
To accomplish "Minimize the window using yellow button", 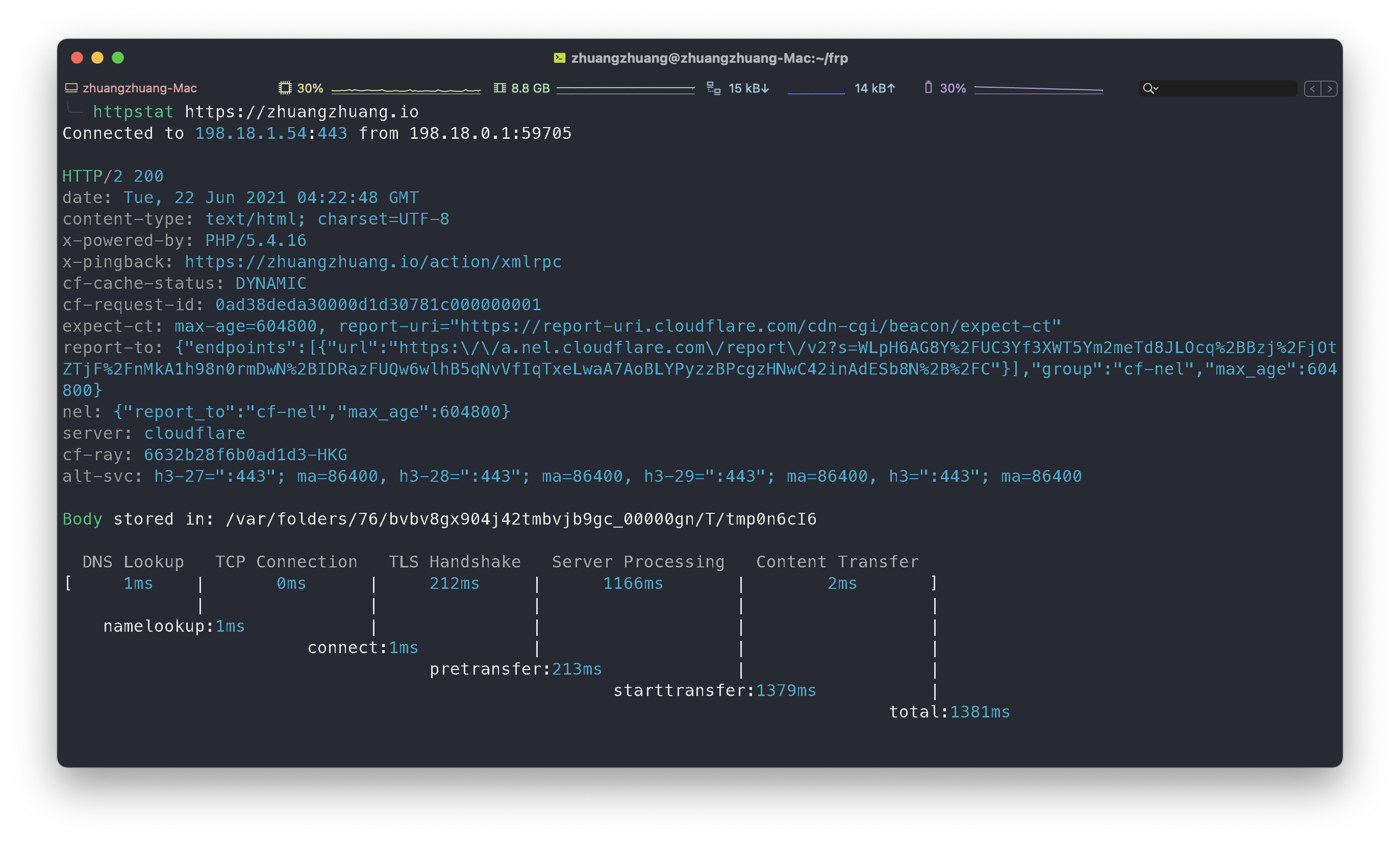I will coord(97,58).
